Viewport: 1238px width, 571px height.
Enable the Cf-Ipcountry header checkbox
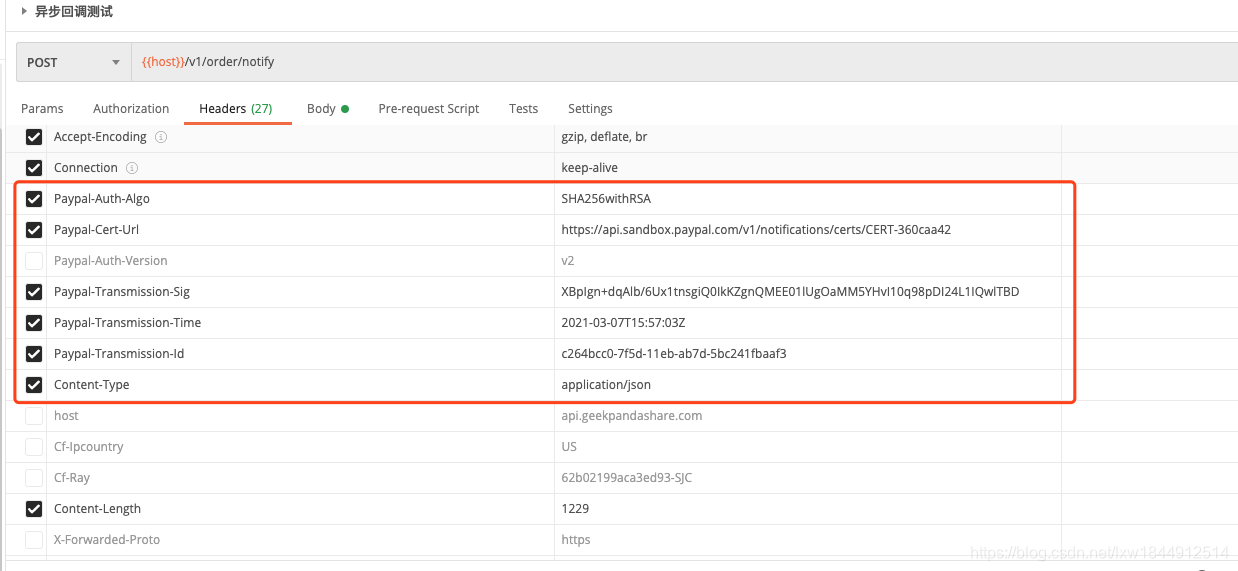pyautogui.click(x=34, y=447)
